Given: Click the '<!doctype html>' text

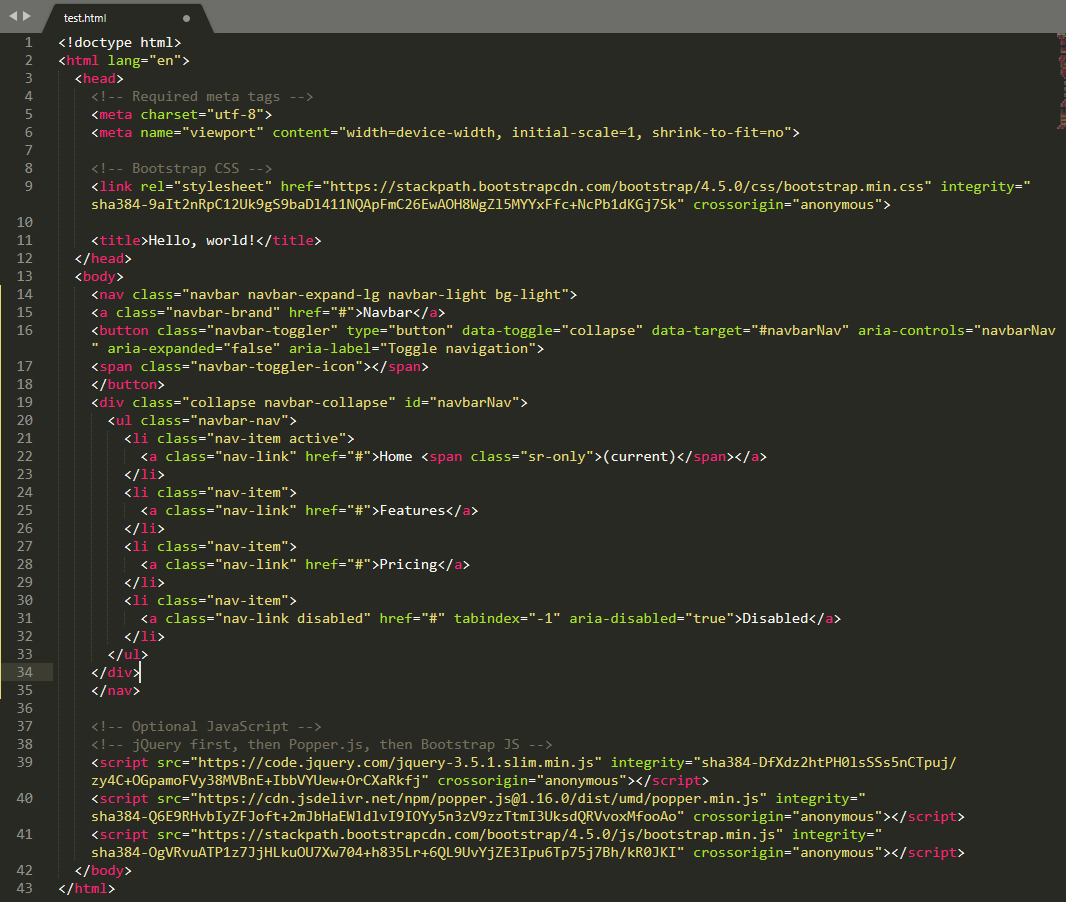Looking at the screenshot, I should click(x=120, y=43).
